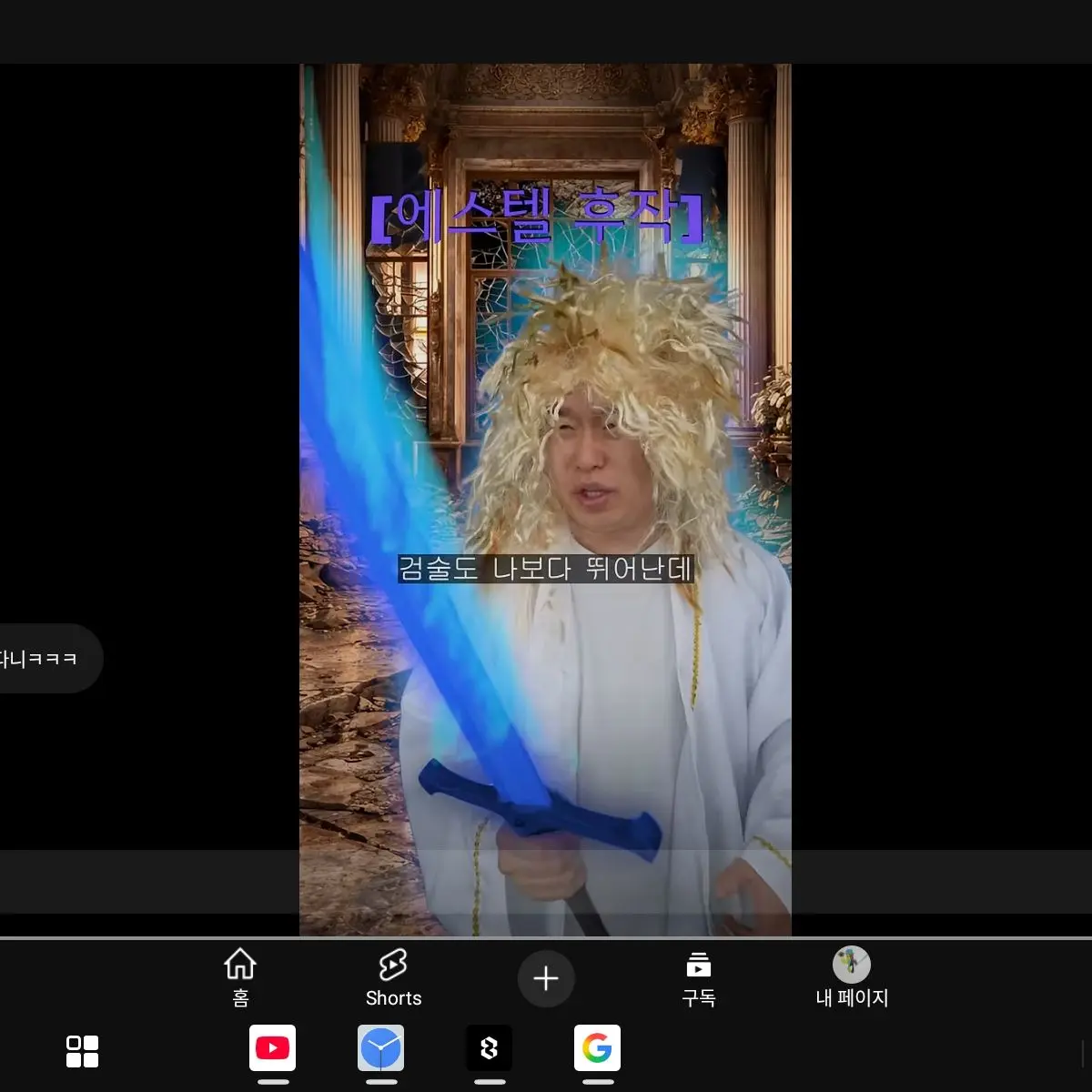Open My Page via profile avatar
1092x1092 pixels.
(x=851, y=966)
